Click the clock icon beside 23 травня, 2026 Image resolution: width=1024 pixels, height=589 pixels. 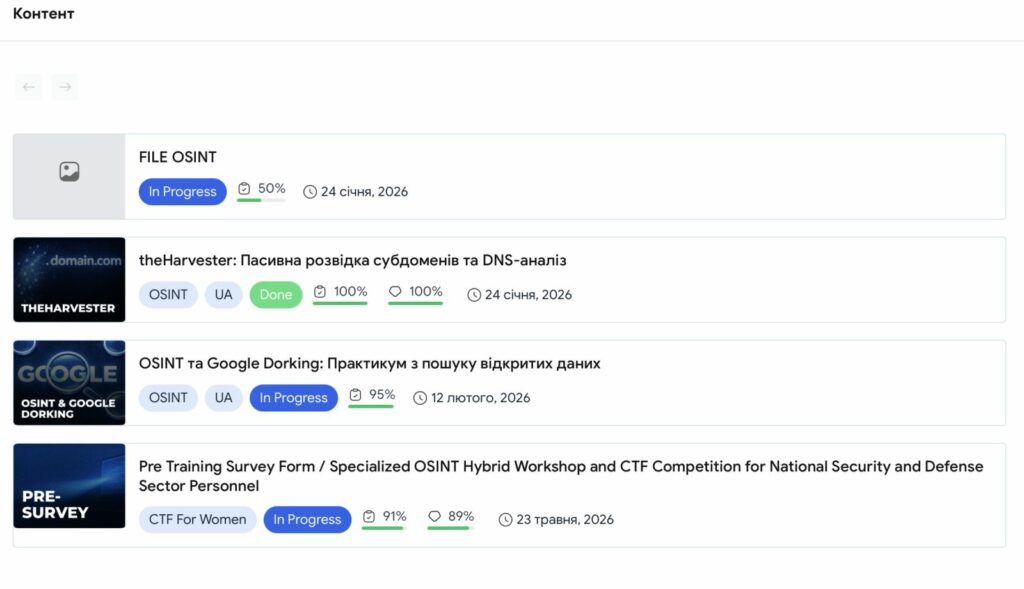(506, 520)
